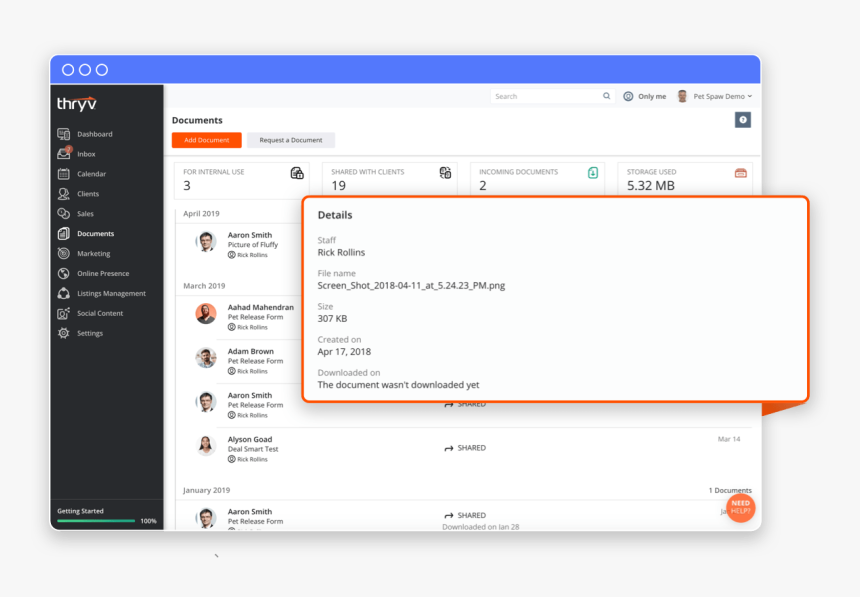Click the Clients sidebar icon
860x597 pixels.
(64, 194)
